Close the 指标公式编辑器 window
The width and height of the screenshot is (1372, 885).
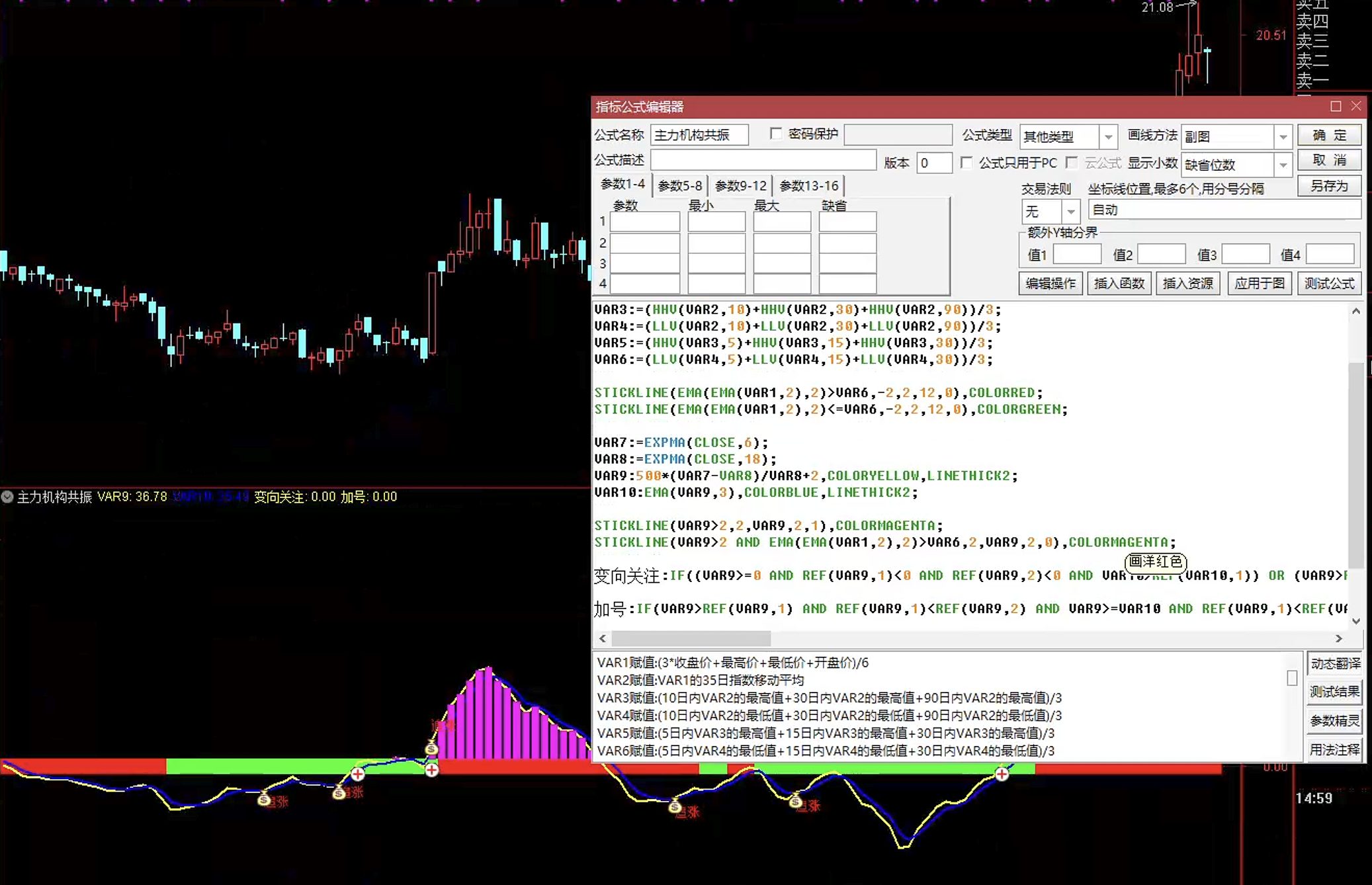[1356, 106]
